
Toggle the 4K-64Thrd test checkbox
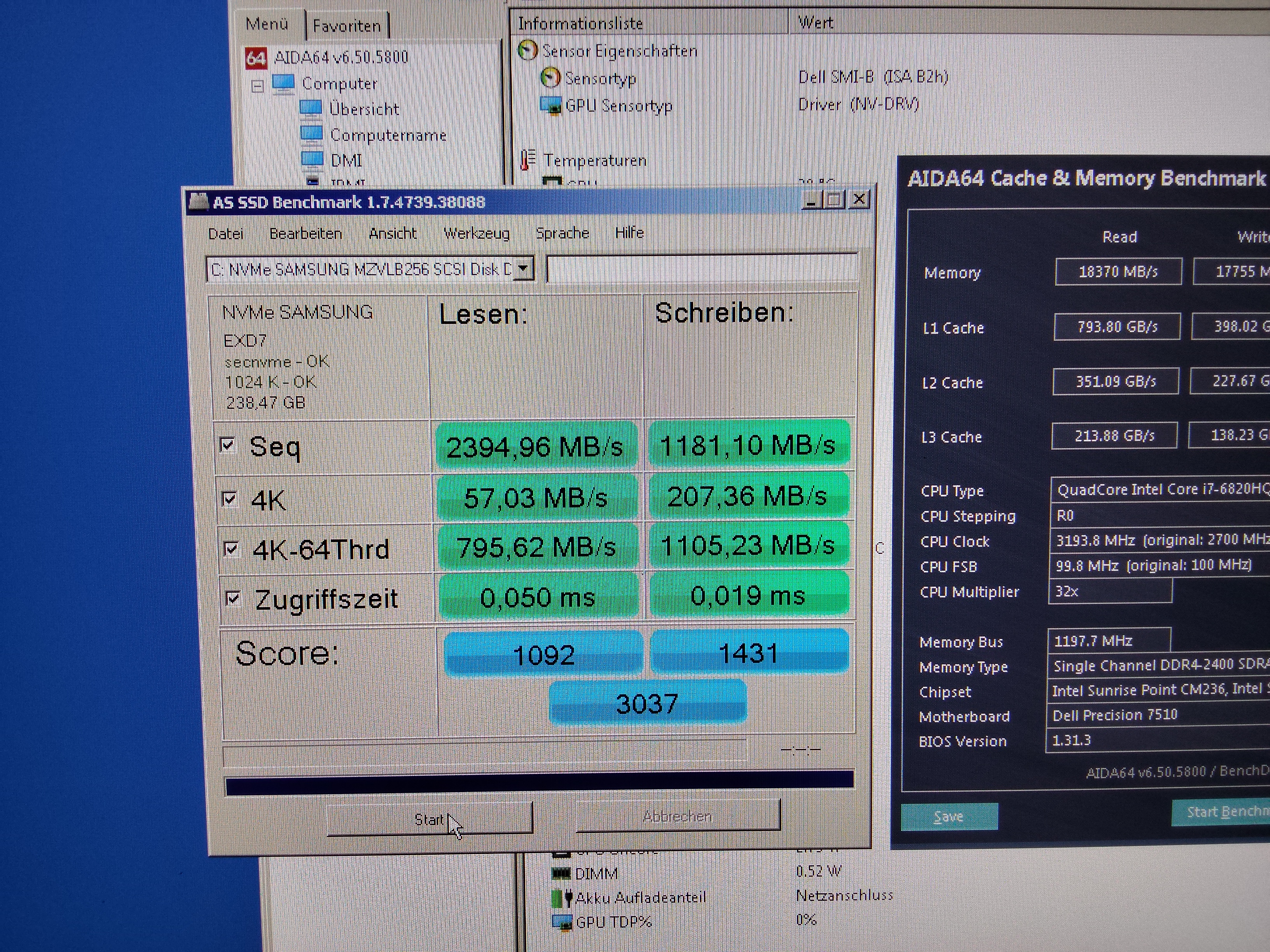click(231, 549)
